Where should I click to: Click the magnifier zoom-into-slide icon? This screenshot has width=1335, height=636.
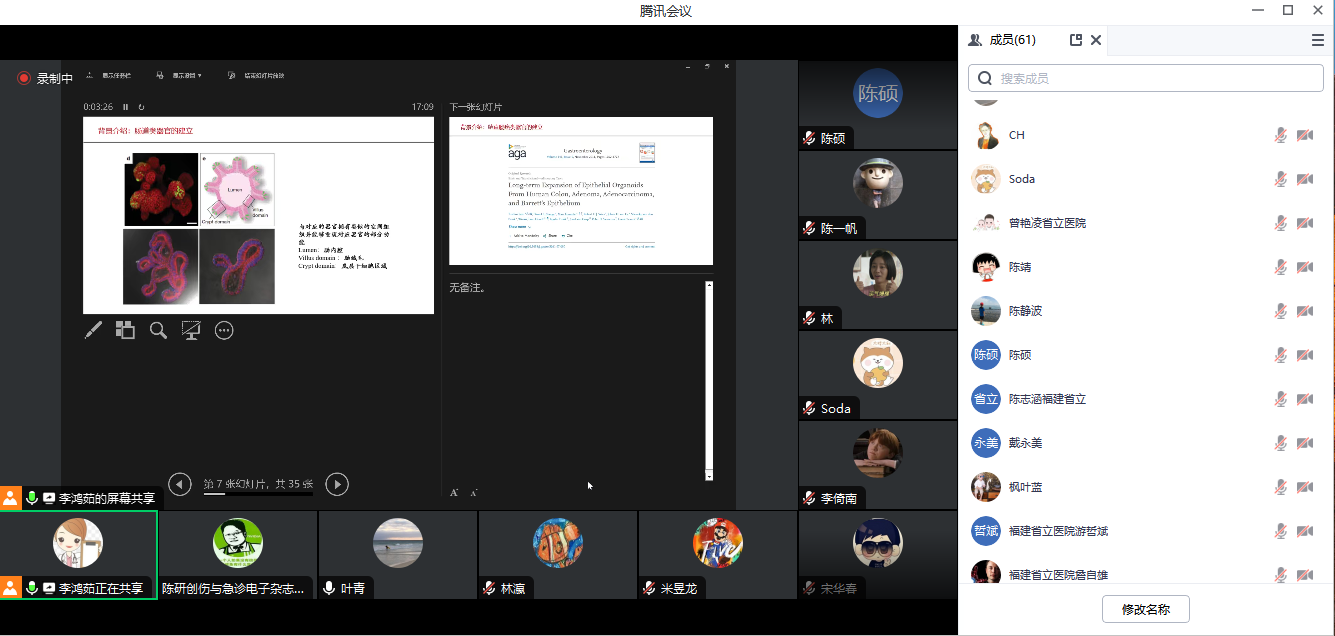point(158,330)
